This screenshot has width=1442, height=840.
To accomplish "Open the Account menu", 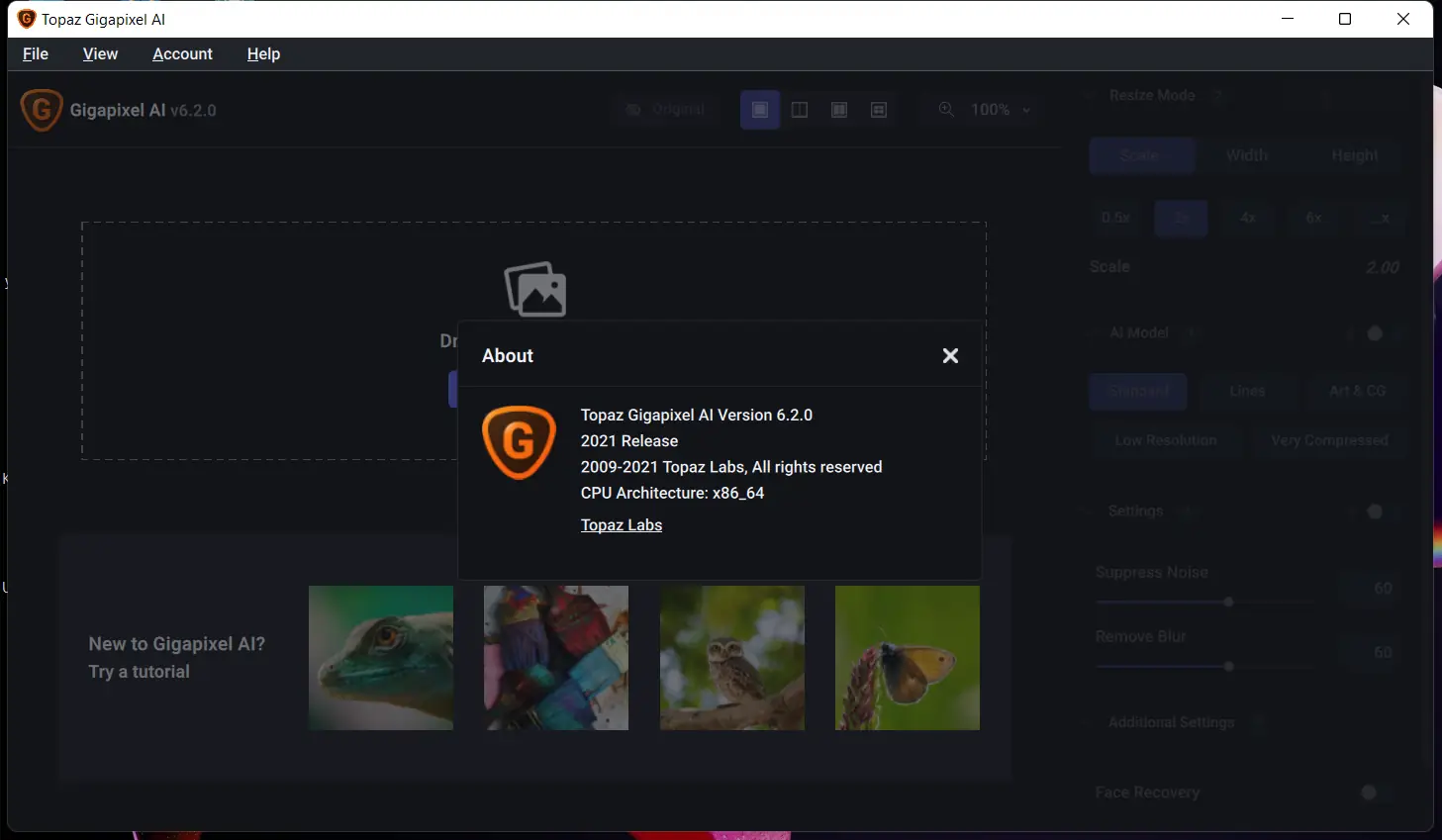I will 182,53.
